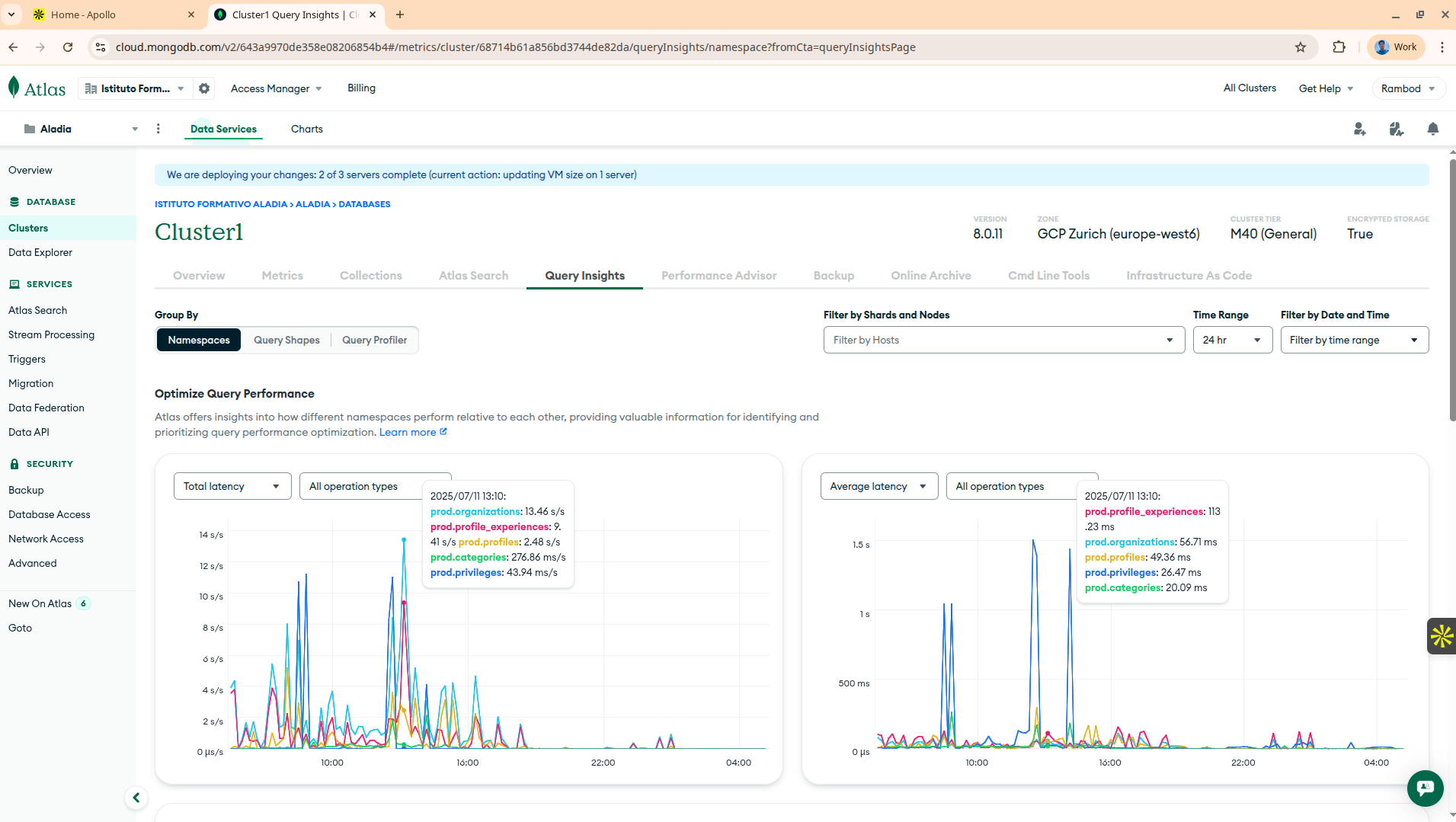Switch to the Home - Apollo browser tab
Viewport: 1456px width, 822px height.
point(114,14)
